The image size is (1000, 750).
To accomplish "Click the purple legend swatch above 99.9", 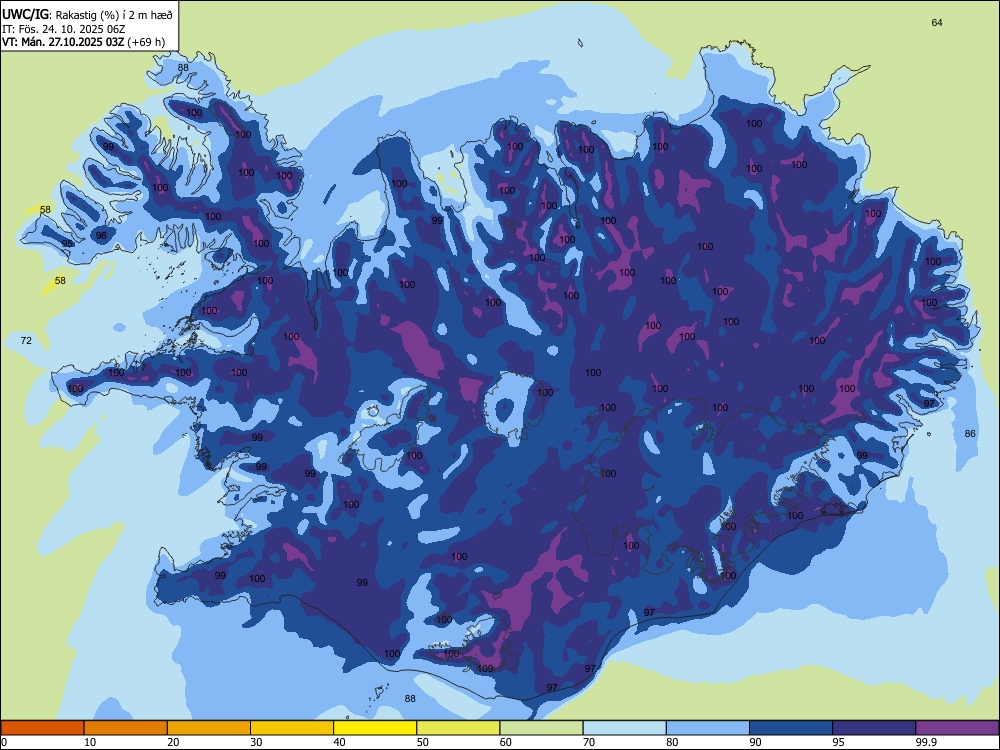I will [957, 728].
